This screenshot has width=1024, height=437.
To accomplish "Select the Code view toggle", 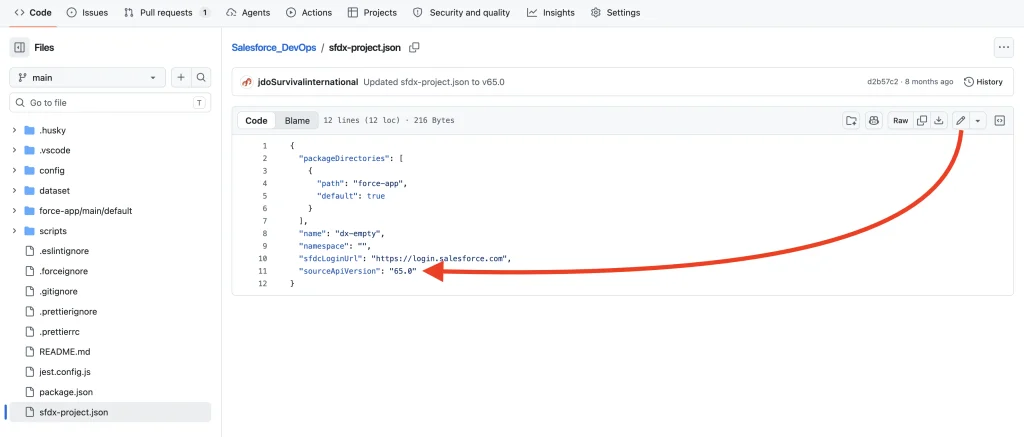I will tap(256, 120).
